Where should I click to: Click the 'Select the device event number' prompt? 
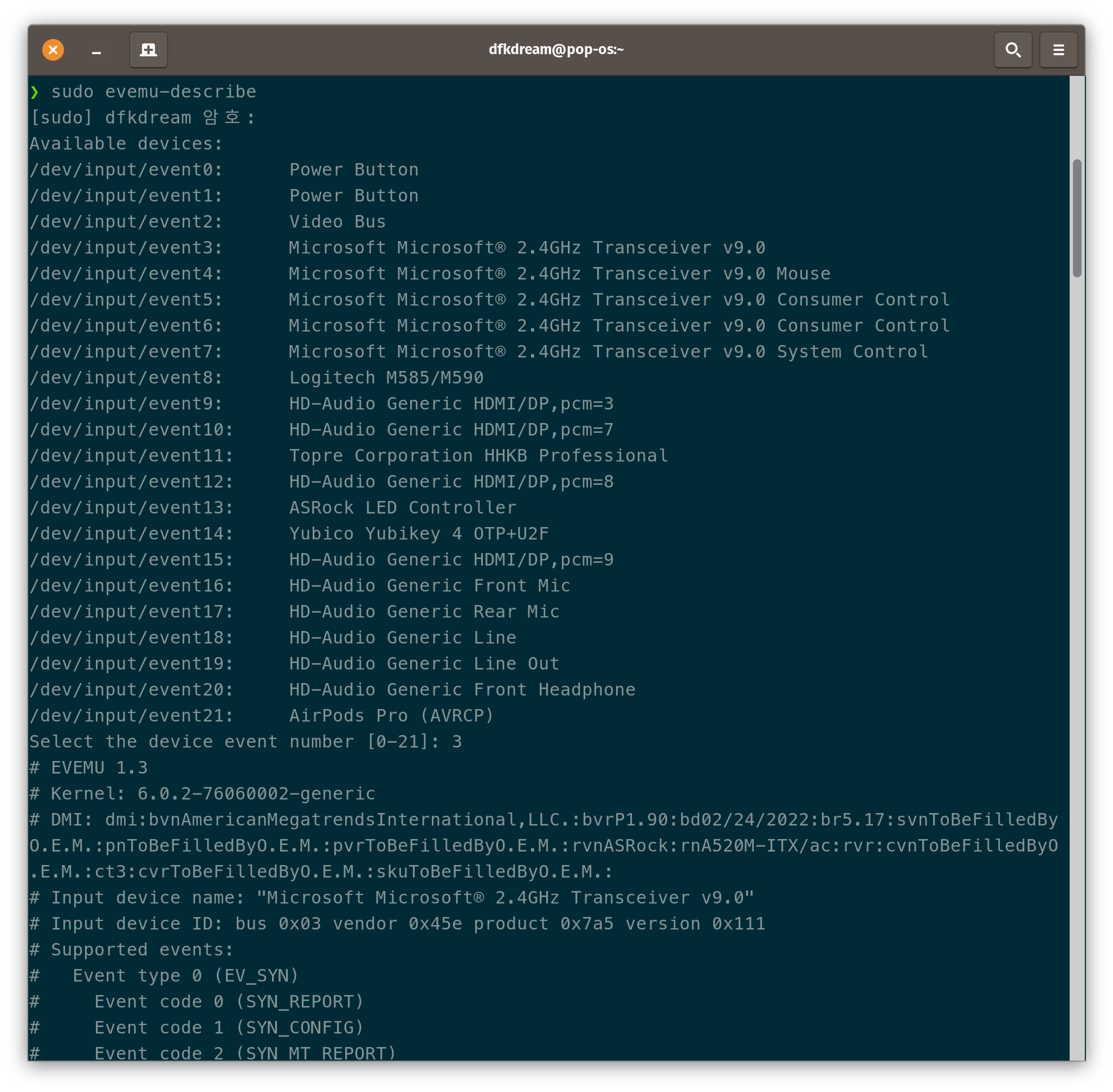pos(246,742)
